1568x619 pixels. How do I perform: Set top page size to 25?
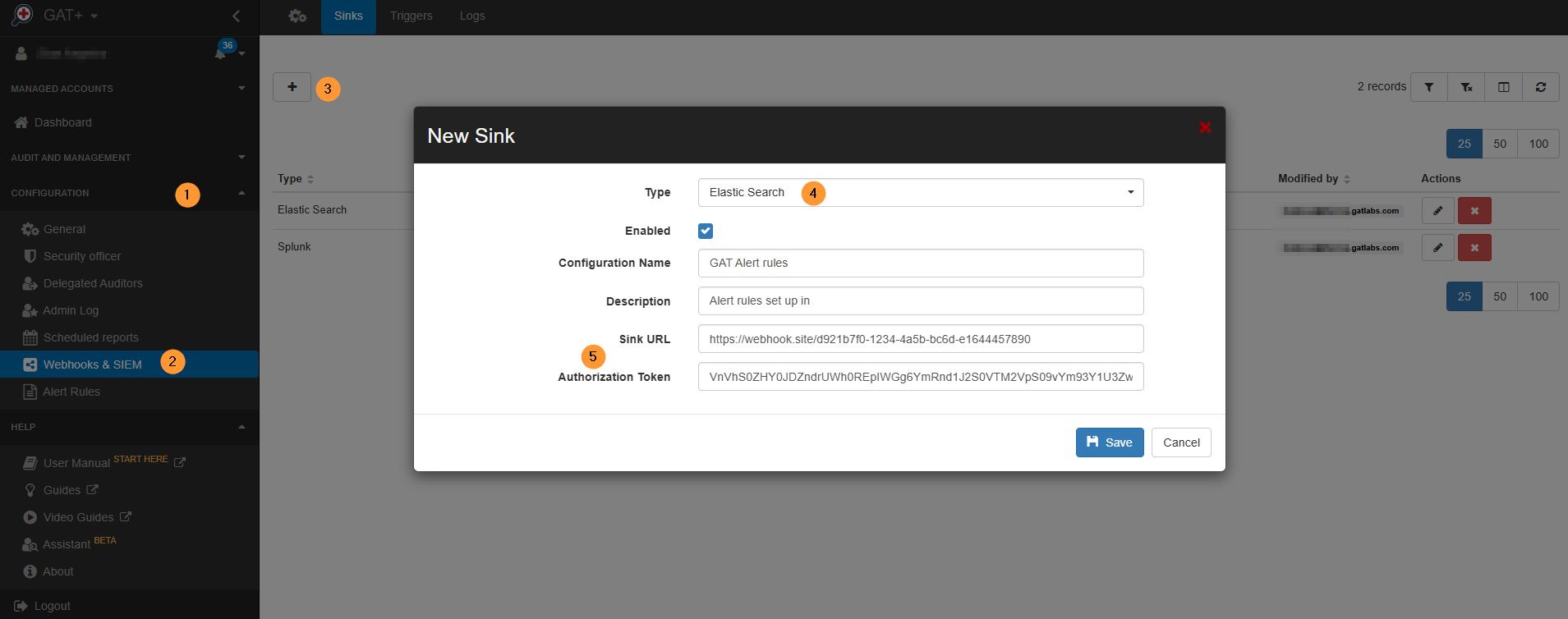[x=1465, y=144]
